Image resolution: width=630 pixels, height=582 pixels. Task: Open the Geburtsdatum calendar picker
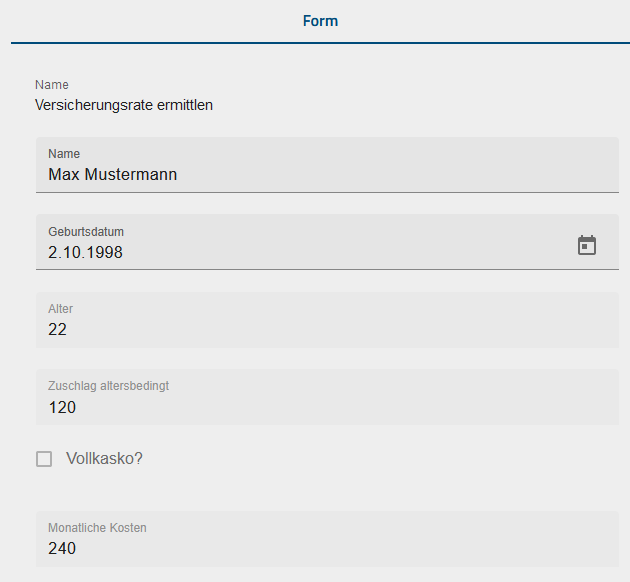point(587,245)
